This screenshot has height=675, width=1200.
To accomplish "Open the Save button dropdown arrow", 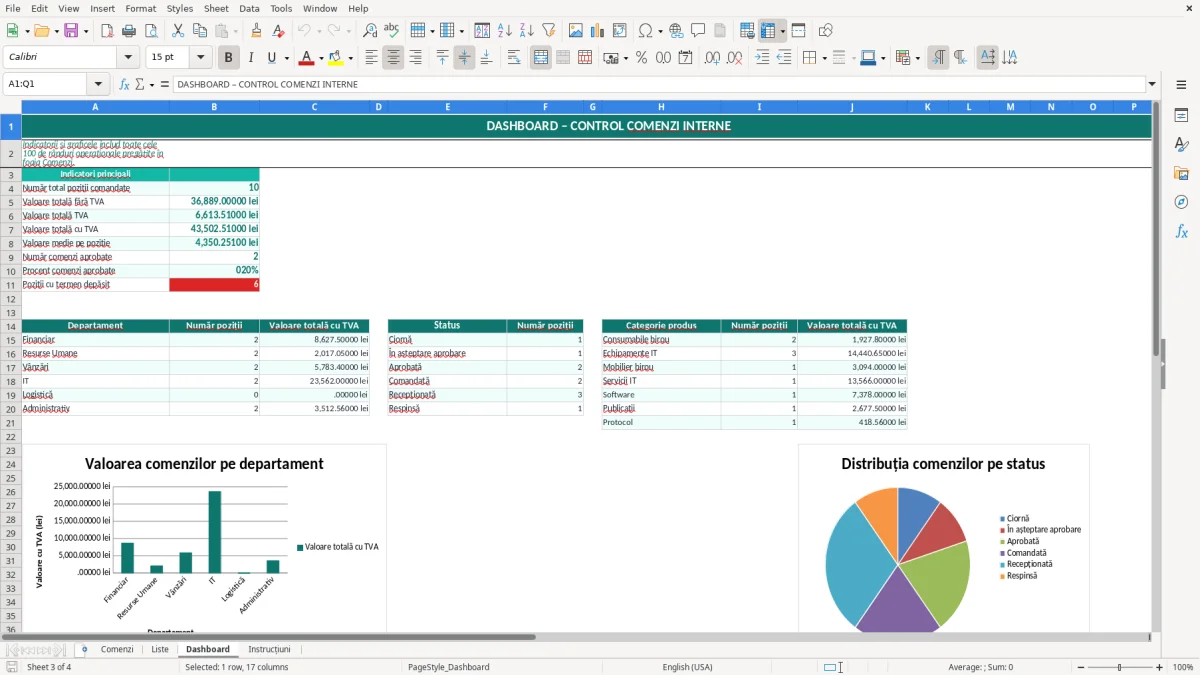I will tap(86, 31).
